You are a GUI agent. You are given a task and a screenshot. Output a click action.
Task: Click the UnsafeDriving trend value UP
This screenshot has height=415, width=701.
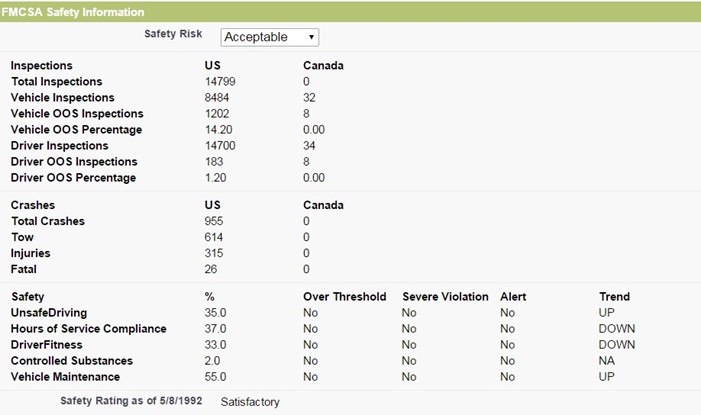pos(607,313)
